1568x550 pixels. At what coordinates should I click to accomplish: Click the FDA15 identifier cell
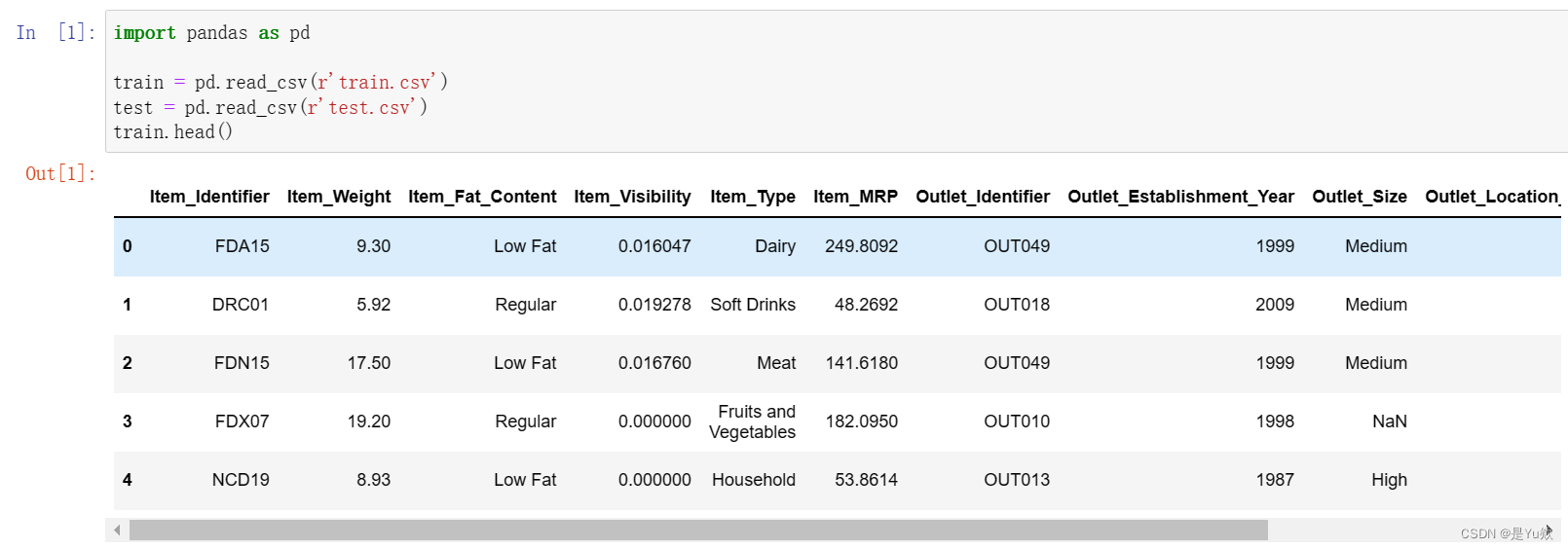(x=242, y=246)
